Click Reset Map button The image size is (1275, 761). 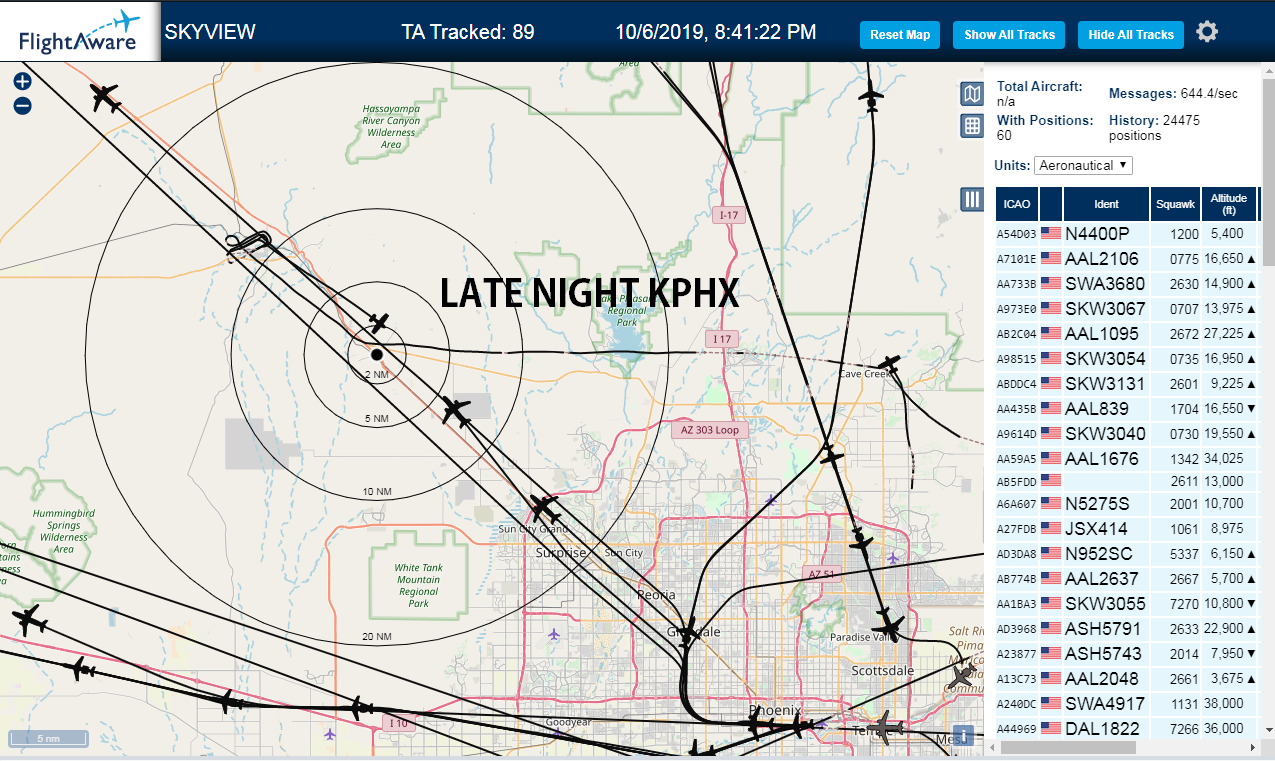coord(900,34)
